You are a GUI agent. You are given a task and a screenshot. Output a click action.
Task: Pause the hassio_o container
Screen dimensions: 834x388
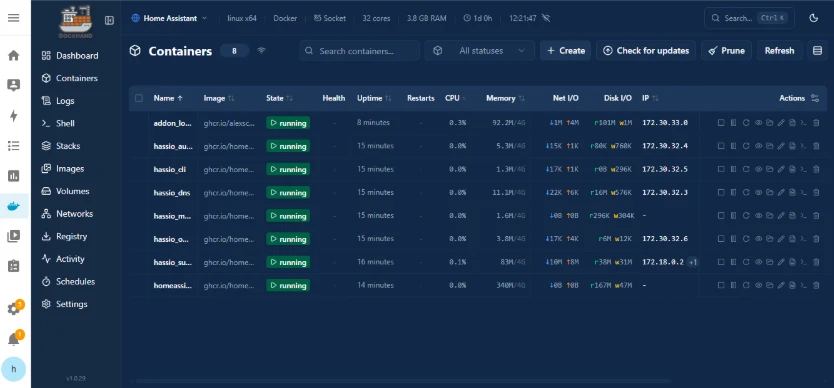[733, 239]
